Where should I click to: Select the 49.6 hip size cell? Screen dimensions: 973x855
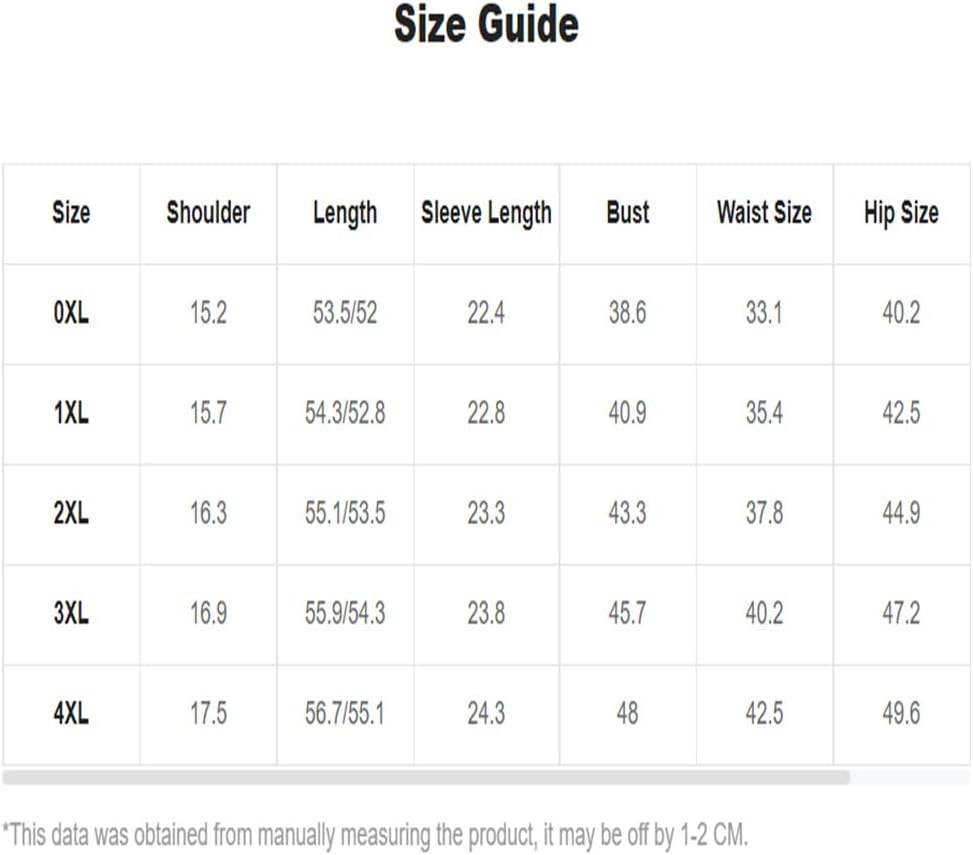[901, 714]
